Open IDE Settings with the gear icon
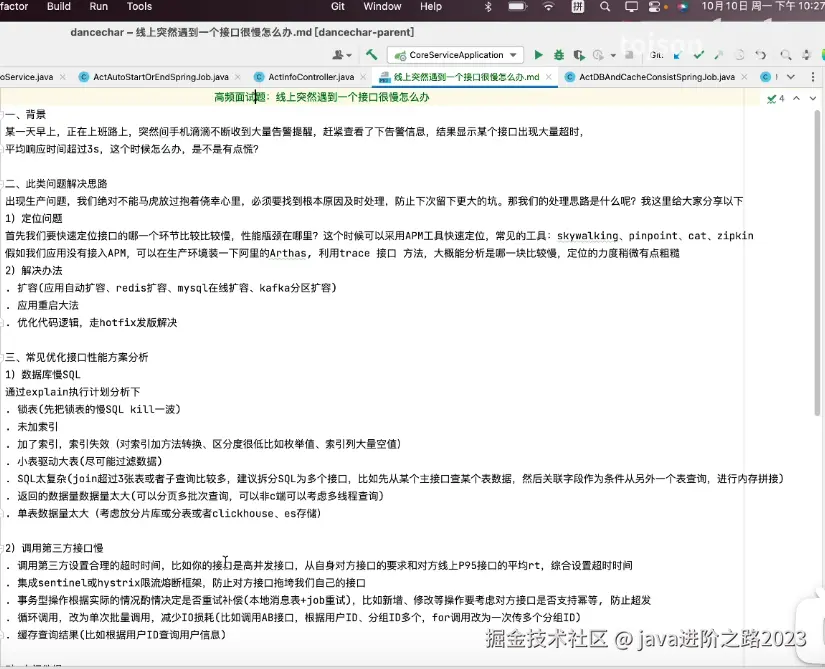The width and height of the screenshot is (825, 669). click(x=806, y=55)
